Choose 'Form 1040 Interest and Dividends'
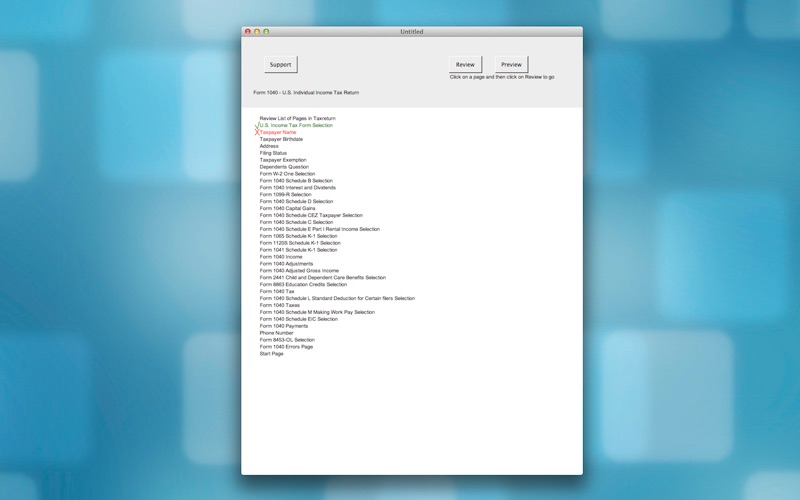Viewport: 800px width, 500px height. [297, 188]
